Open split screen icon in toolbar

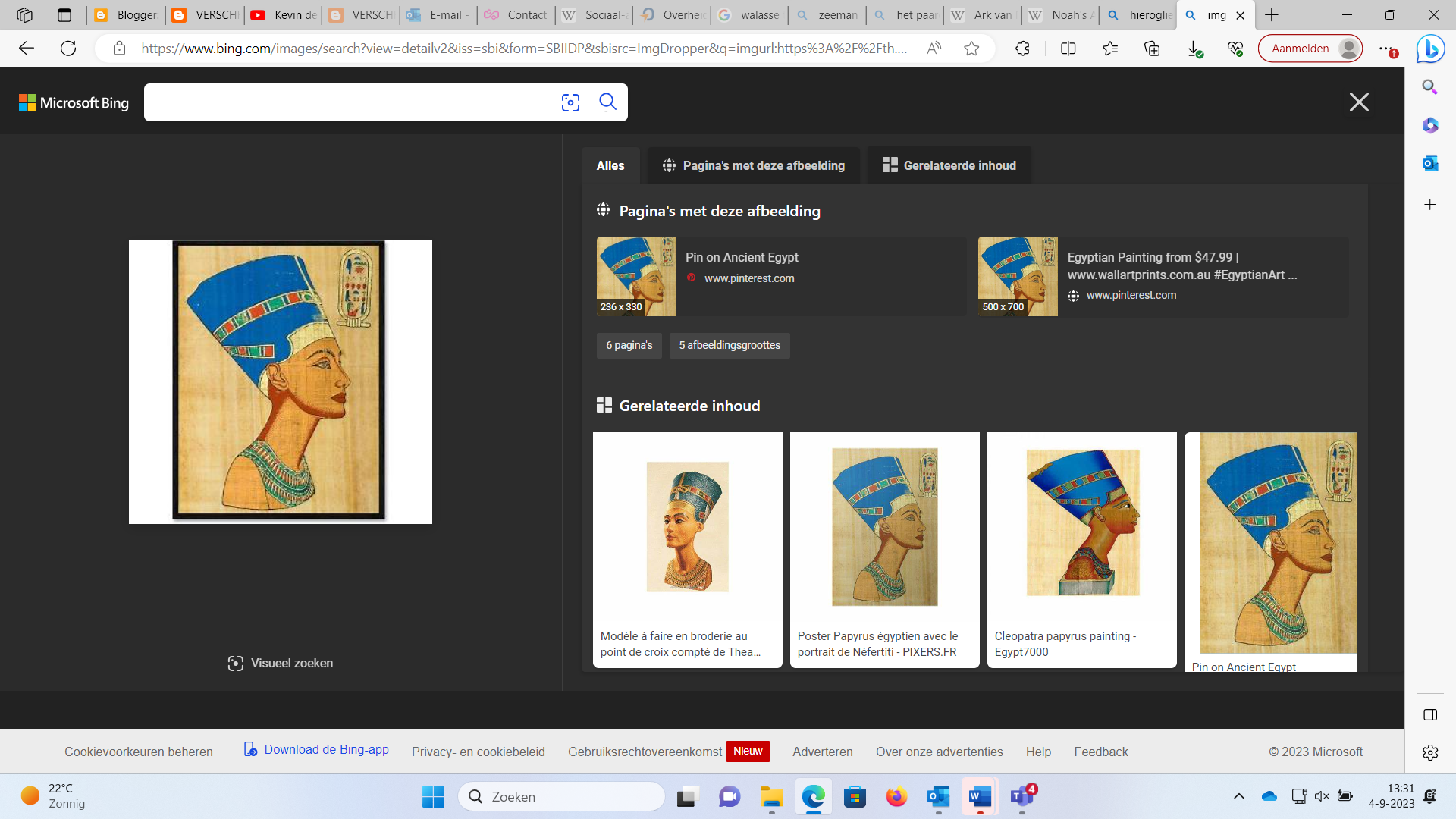[1068, 49]
